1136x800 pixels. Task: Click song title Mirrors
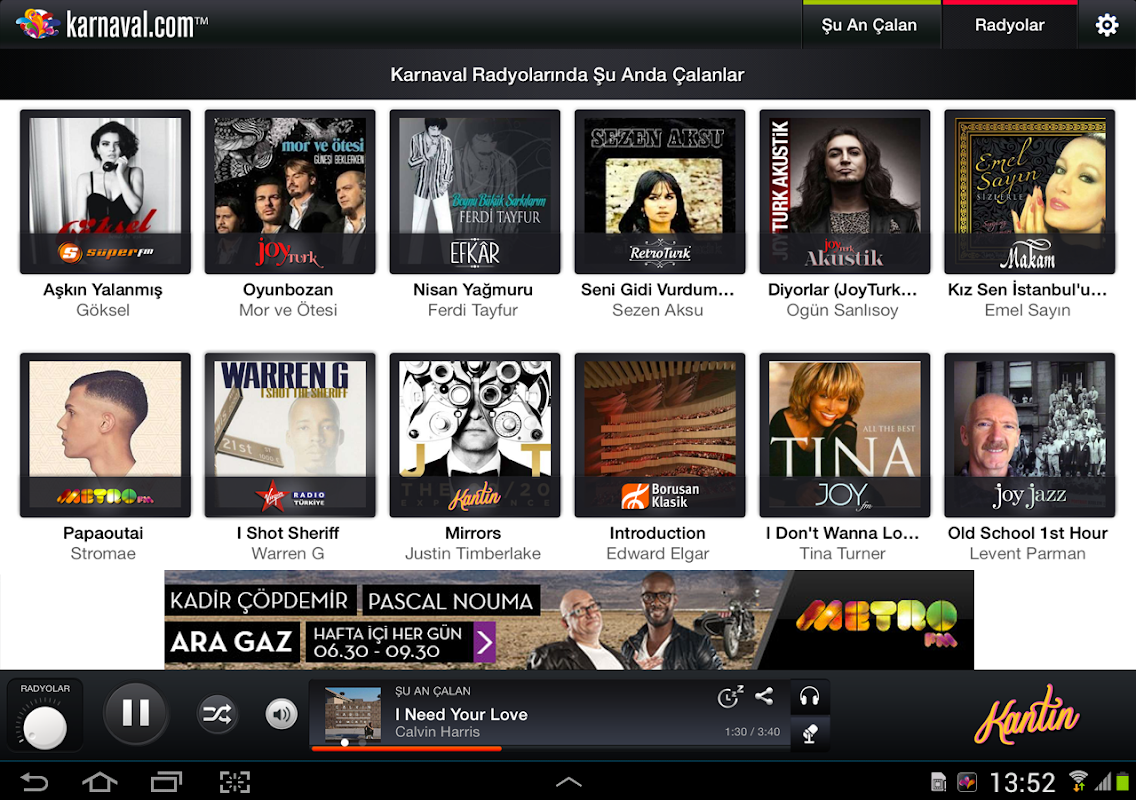pos(473,533)
